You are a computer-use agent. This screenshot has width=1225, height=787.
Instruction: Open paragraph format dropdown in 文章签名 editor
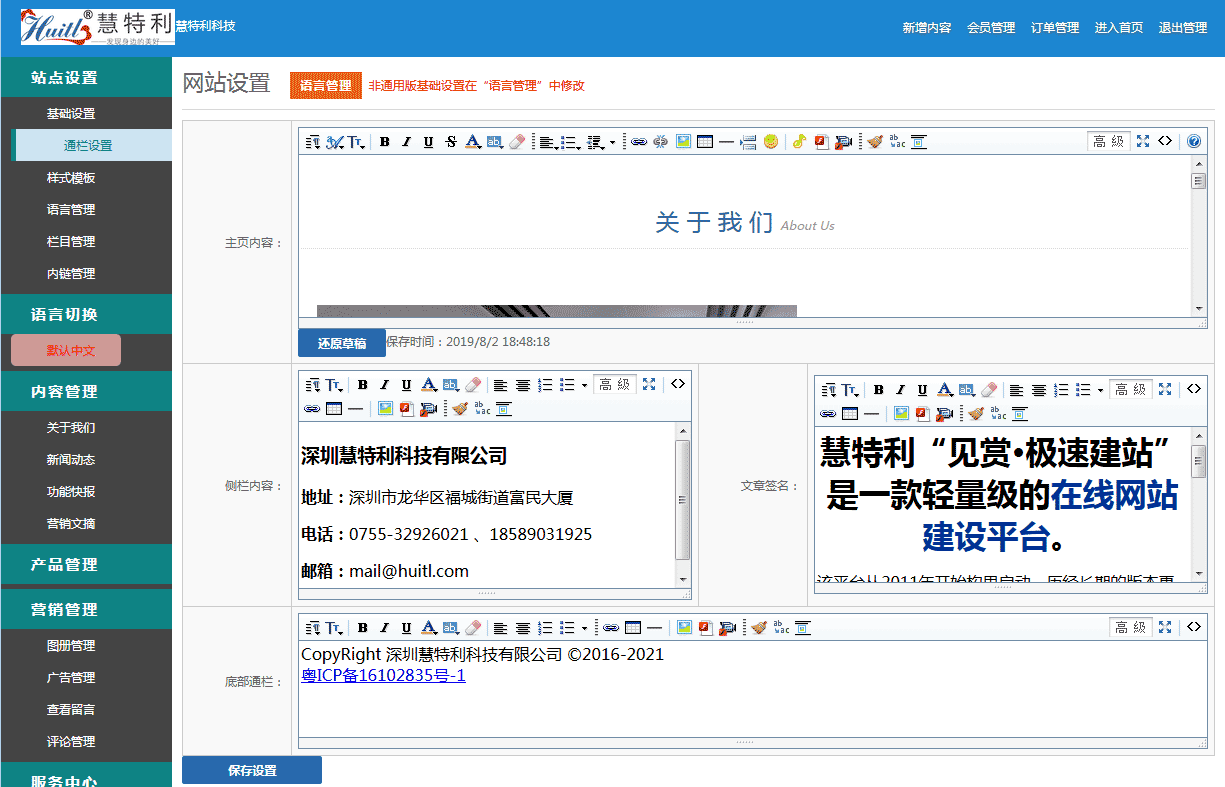click(829, 390)
